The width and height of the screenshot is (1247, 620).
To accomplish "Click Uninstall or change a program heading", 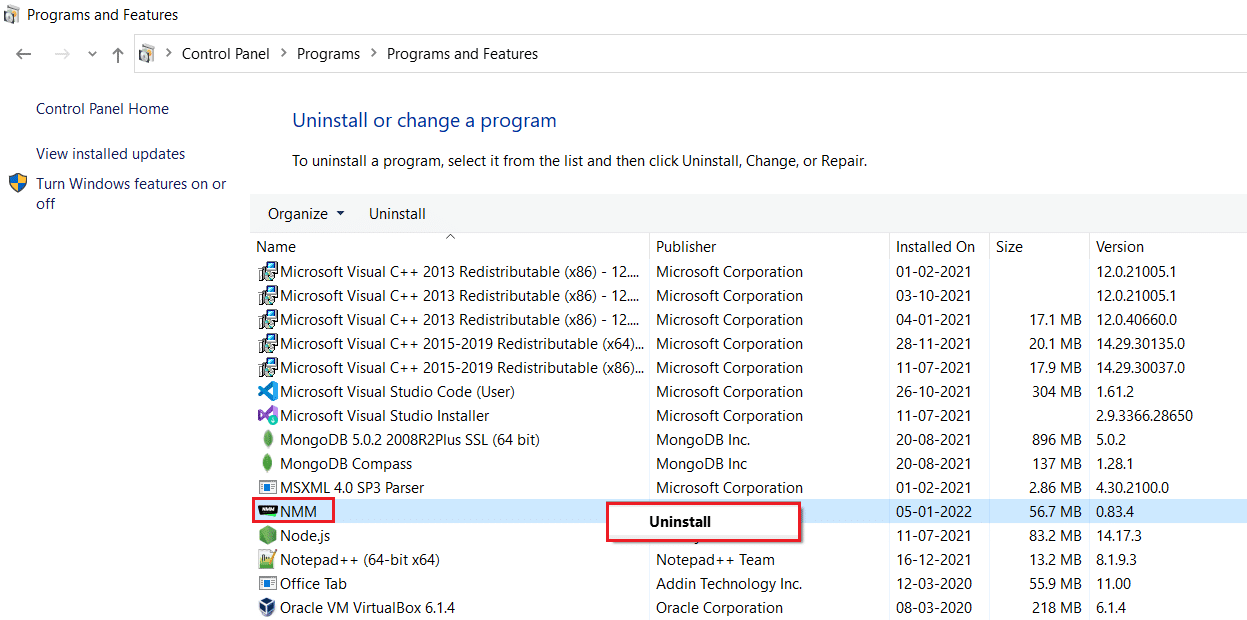I will (x=424, y=120).
